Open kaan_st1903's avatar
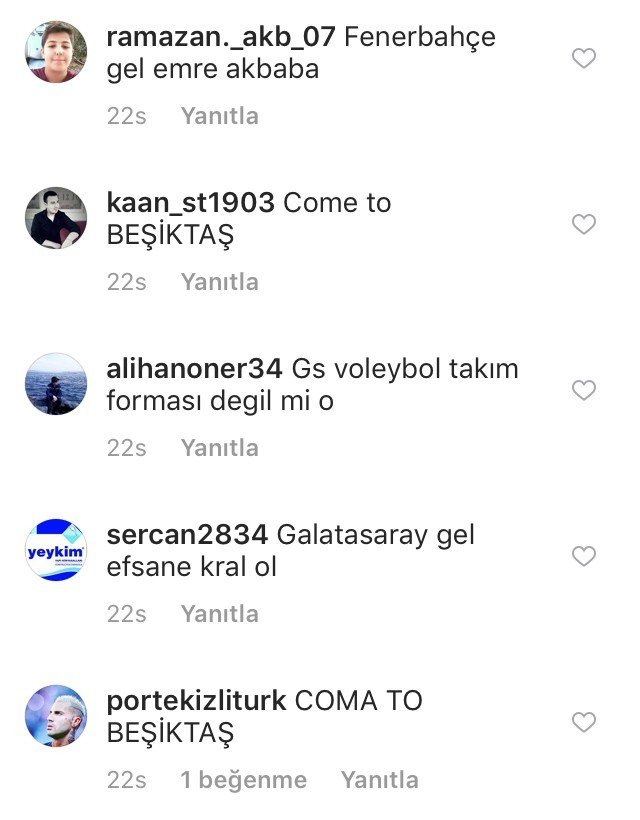The width and height of the screenshot is (640, 820). pos(56,218)
